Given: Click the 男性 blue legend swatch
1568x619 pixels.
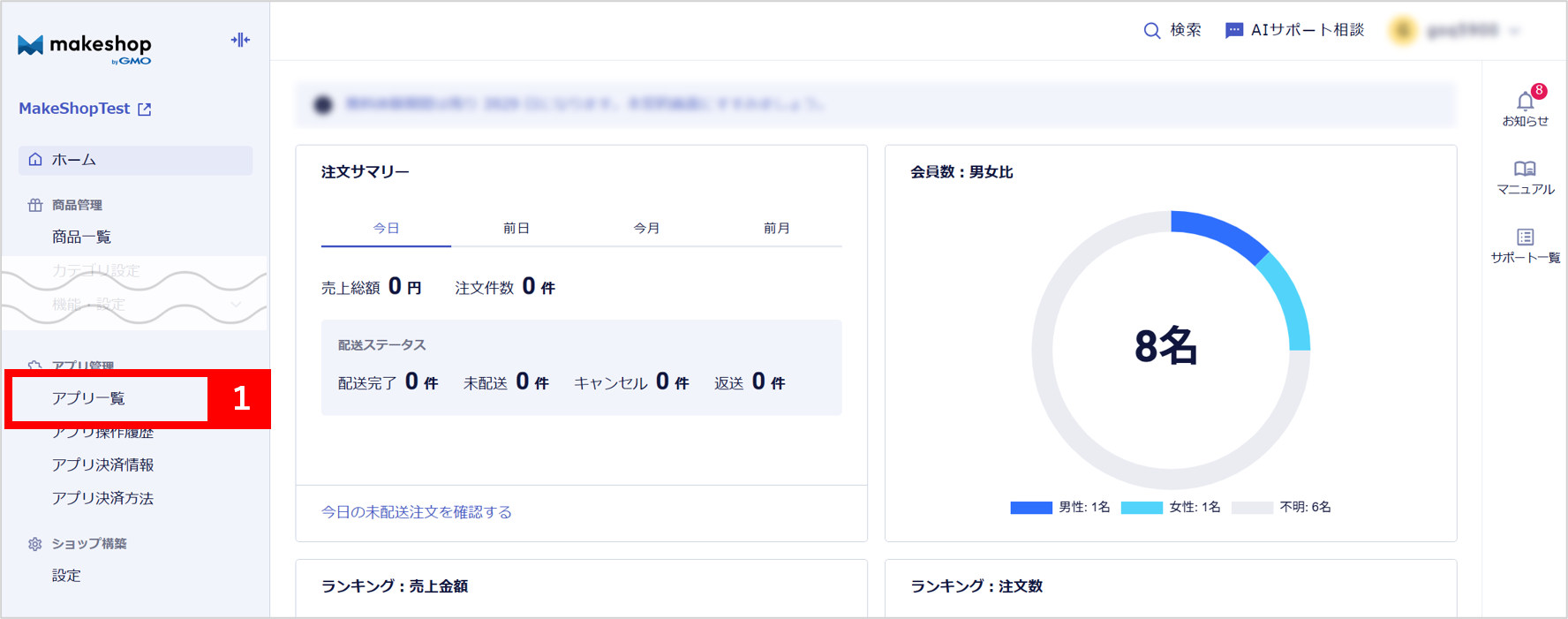Looking at the screenshot, I should tap(1030, 508).
